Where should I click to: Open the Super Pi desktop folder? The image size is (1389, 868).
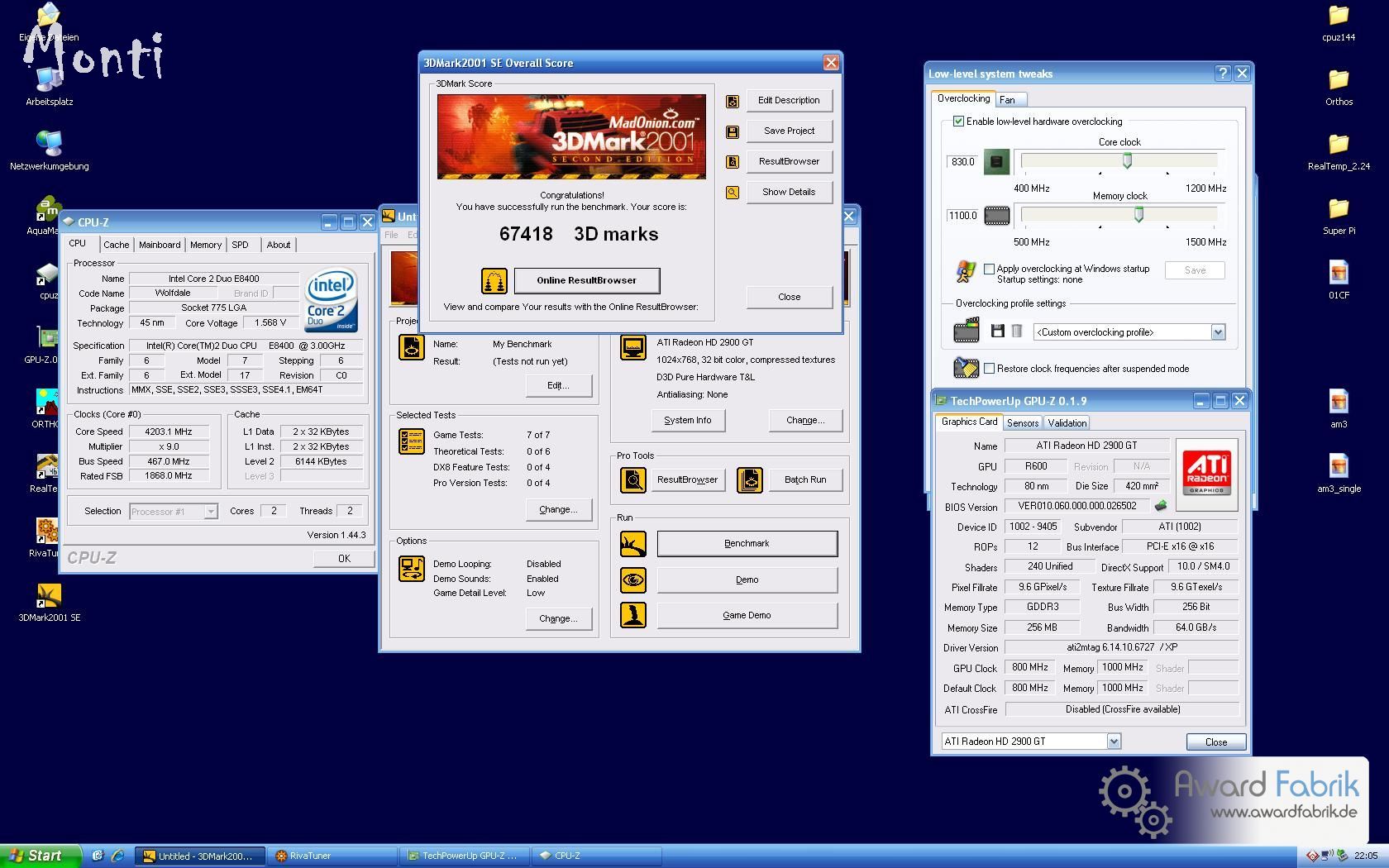coord(1339,217)
